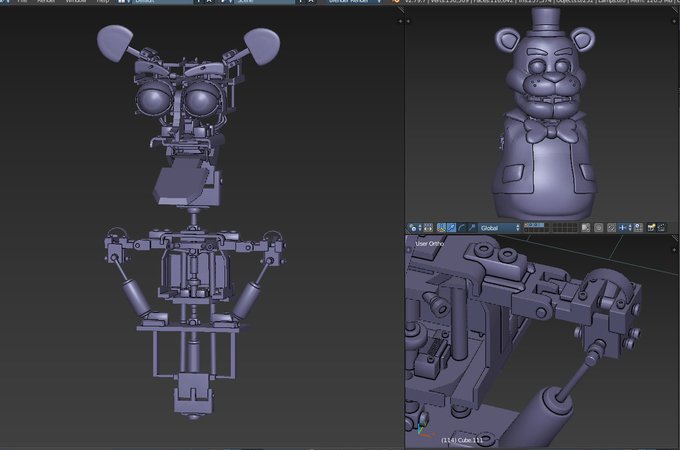
Task: Open the proportional editing mode icon
Action: [x=598, y=228]
